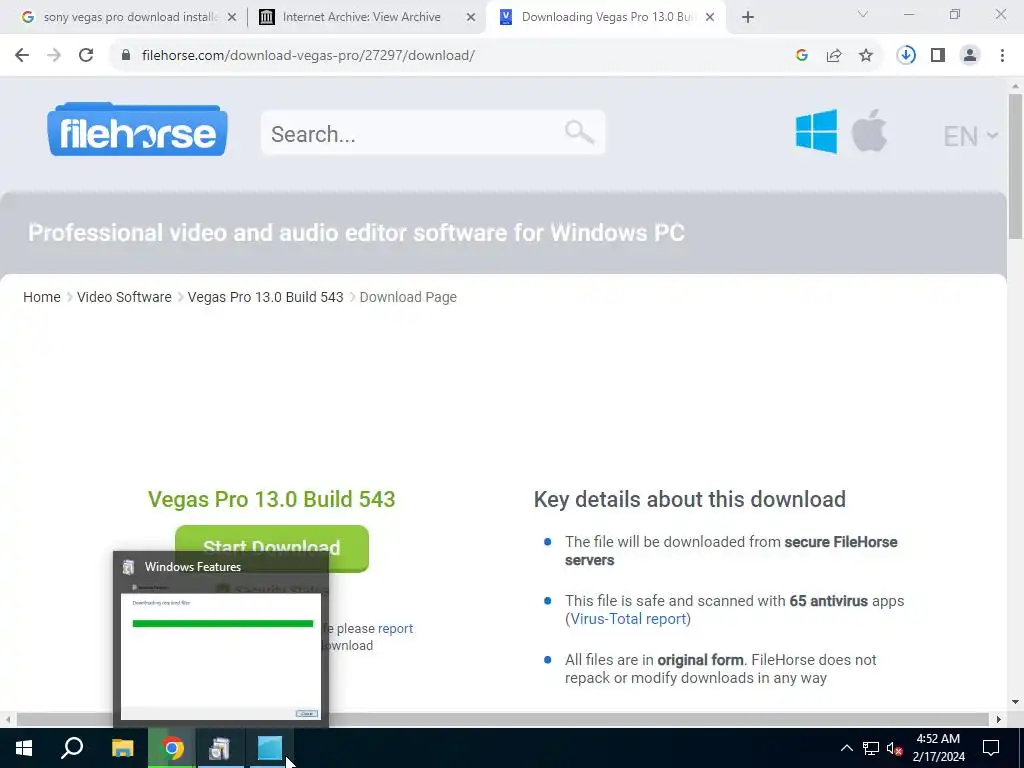1024x768 pixels.
Task: Expand the EN language dropdown
Action: click(x=970, y=136)
